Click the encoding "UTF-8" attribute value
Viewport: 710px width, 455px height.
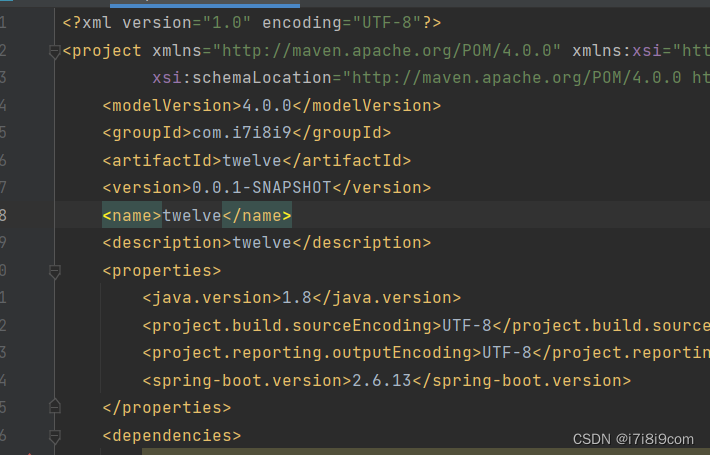[387, 23]
